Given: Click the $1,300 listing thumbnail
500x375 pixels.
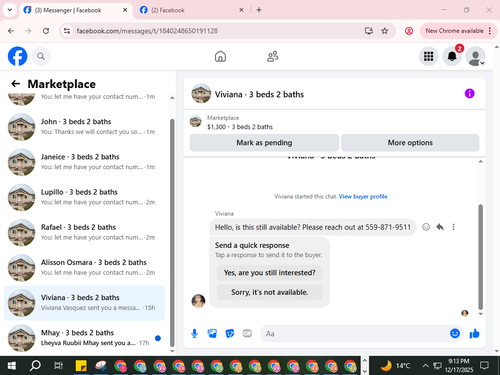Looking at the screenshot, I should (x=195, y=121).
